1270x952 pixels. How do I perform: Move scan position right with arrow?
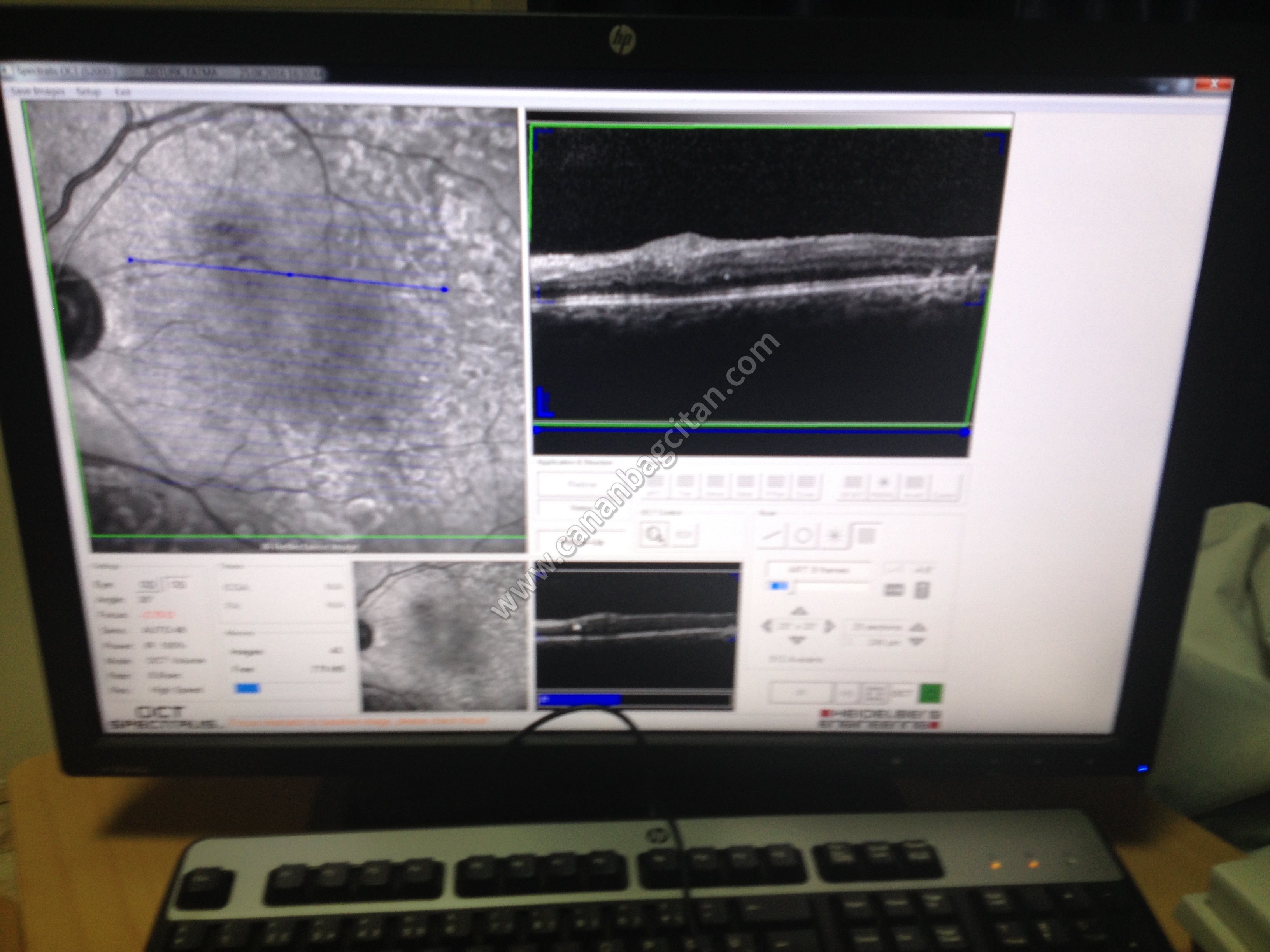coord(829,626)
